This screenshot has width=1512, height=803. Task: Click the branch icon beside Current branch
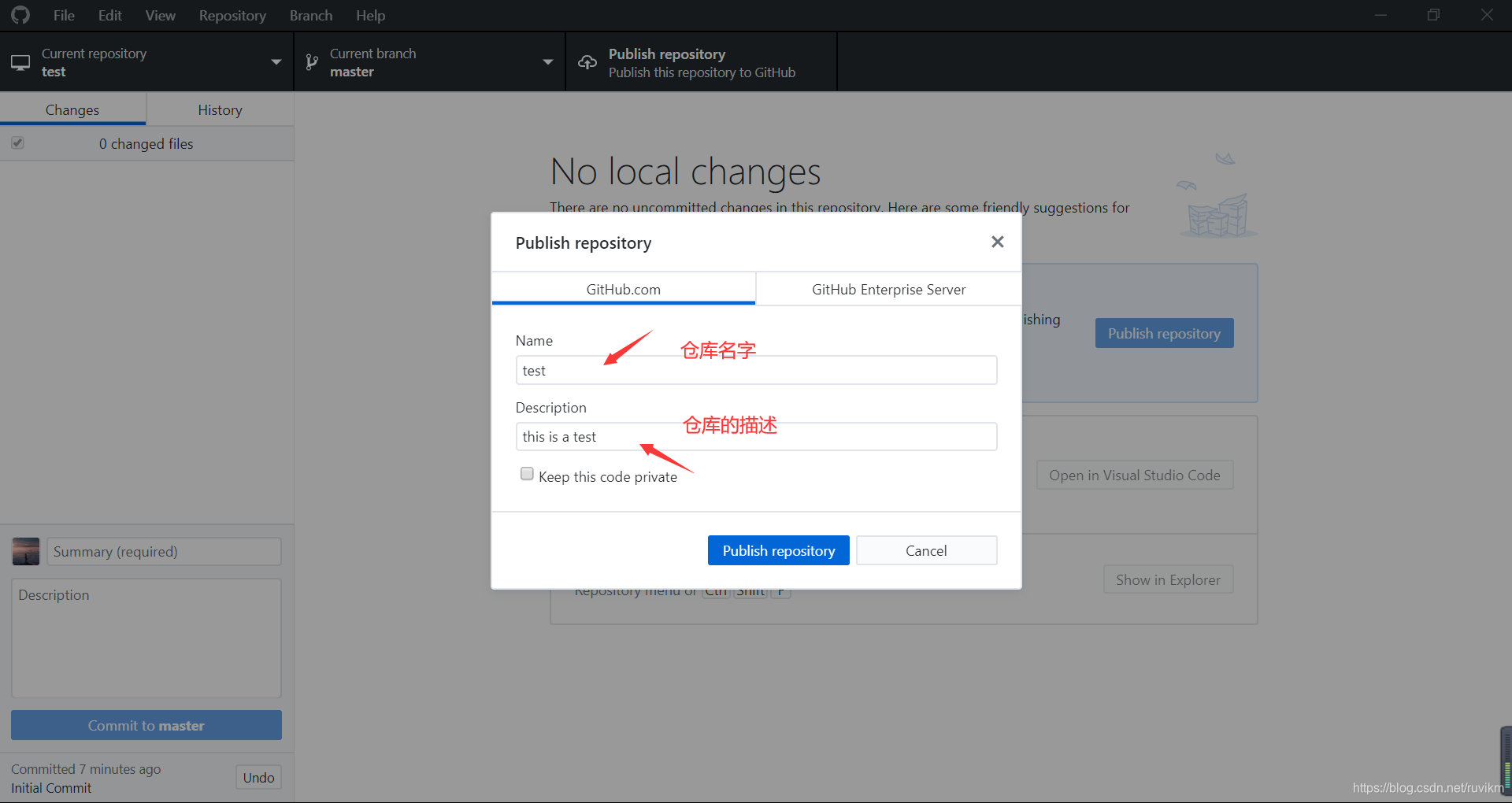click(312, 62)
